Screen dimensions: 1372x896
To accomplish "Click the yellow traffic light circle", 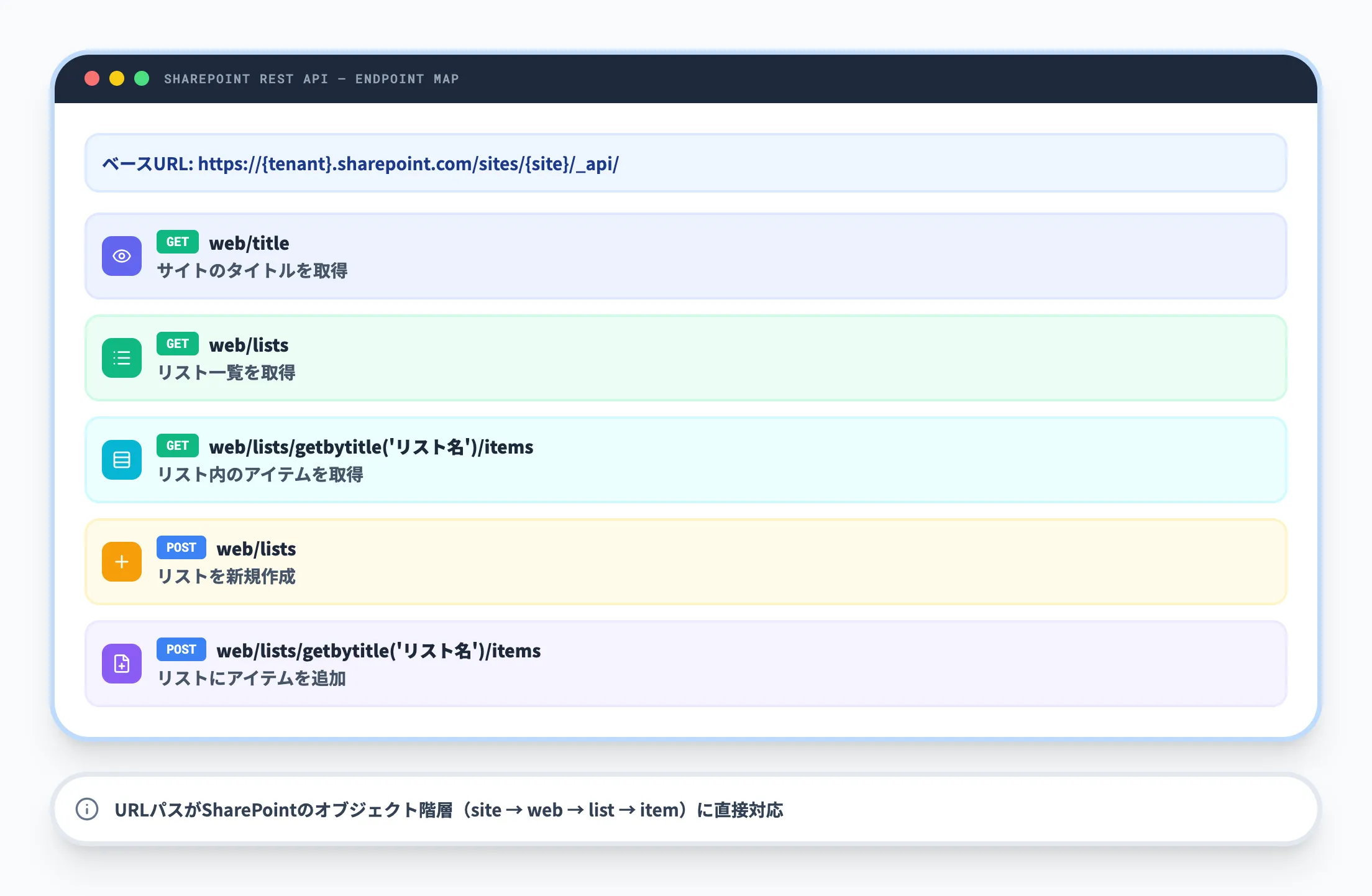I will click(x=117, y=78).
